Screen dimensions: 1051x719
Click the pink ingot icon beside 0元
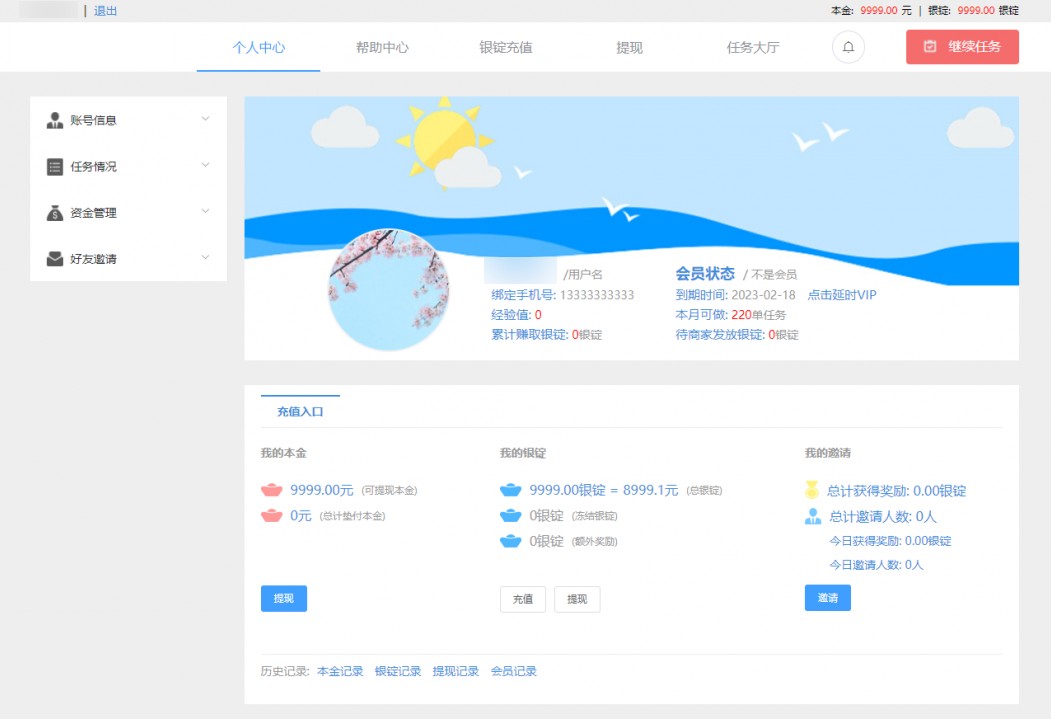click(x=271, y=515)
